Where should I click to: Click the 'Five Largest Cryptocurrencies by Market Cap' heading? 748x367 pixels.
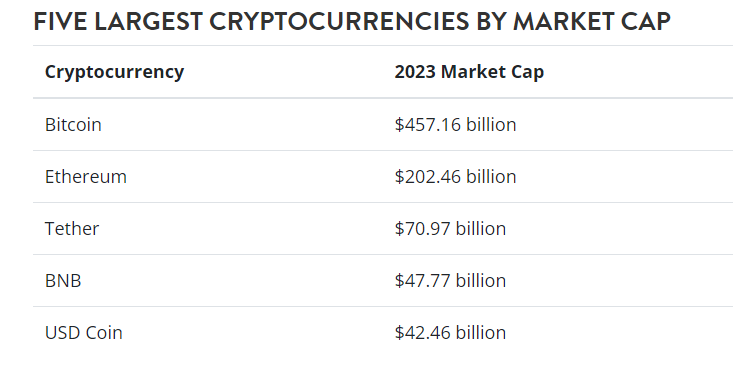tap(352, 21)
